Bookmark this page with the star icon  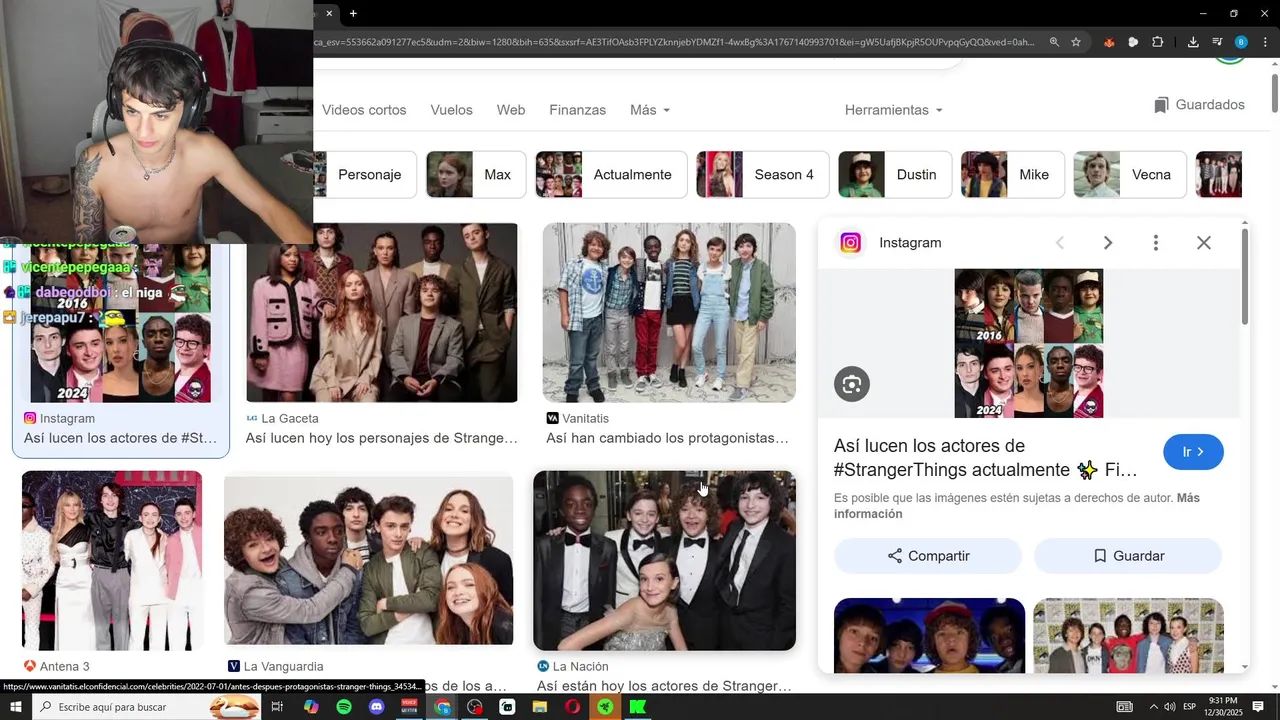click(x=1076, y=42)
